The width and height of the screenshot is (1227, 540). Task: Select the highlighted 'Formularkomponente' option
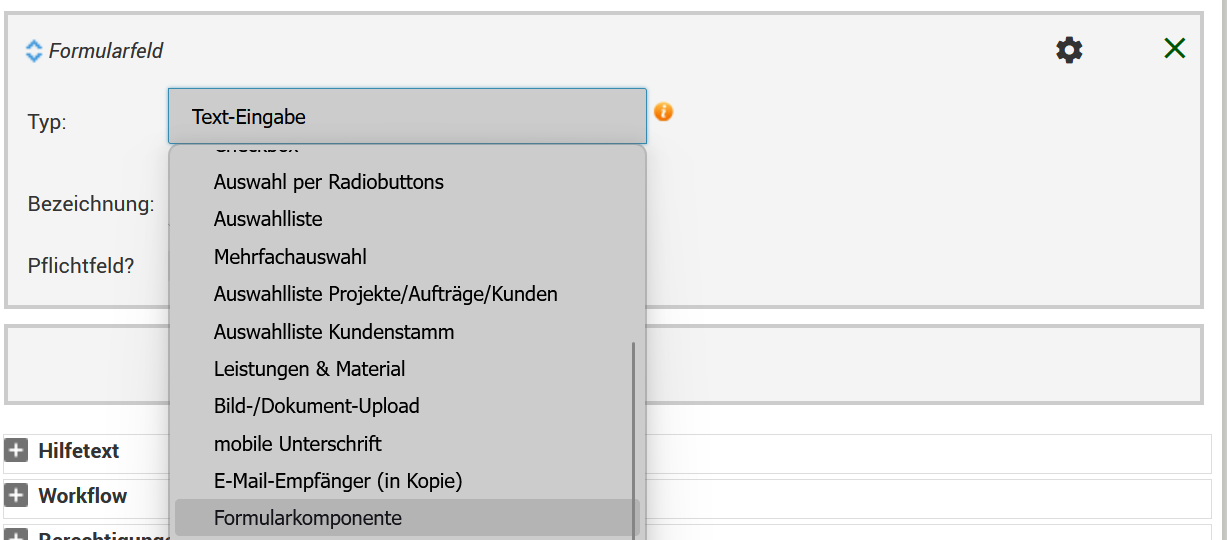[307, 518]
